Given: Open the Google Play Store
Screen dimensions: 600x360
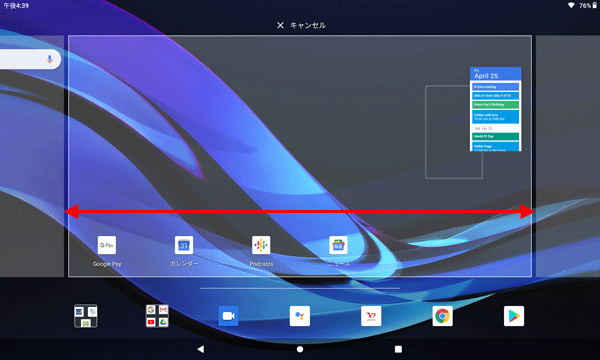Looking at the screenshot, I should 514,316.
